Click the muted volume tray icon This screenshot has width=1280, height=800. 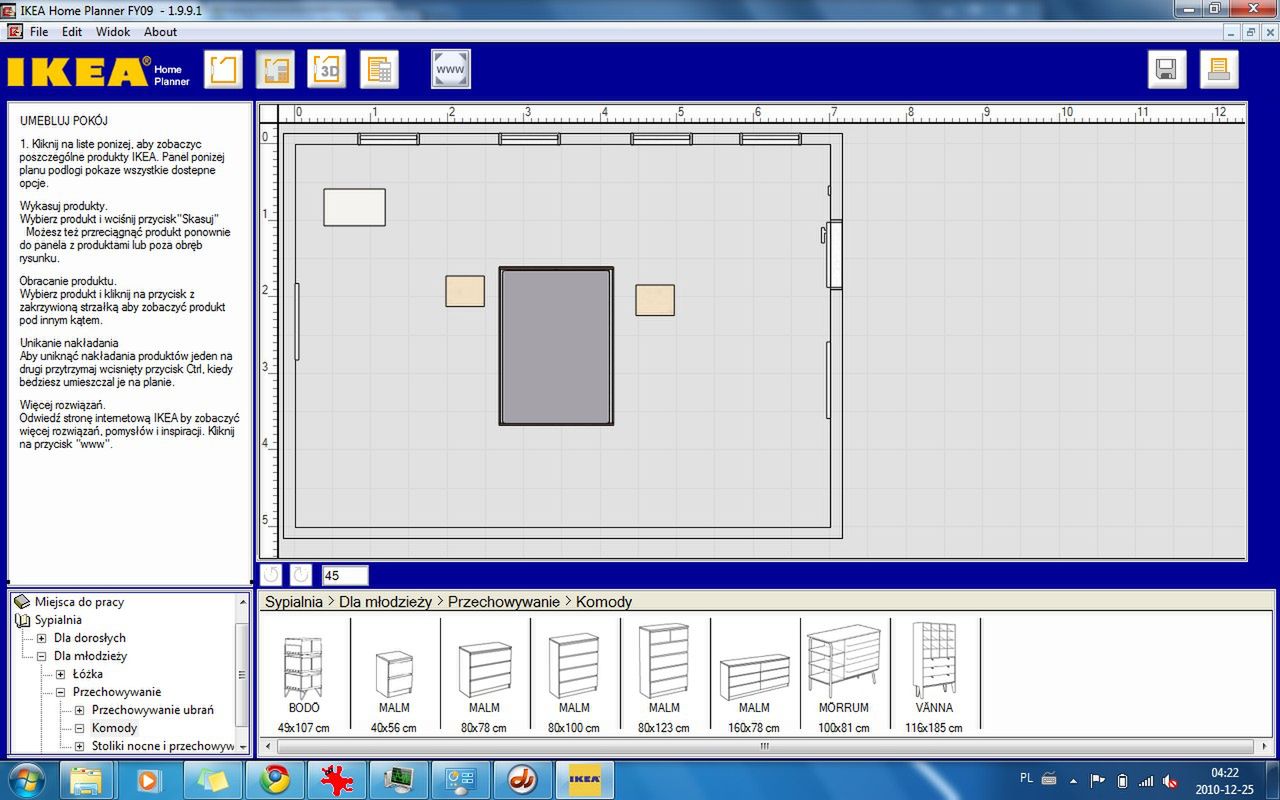[x=1170, y=780]
